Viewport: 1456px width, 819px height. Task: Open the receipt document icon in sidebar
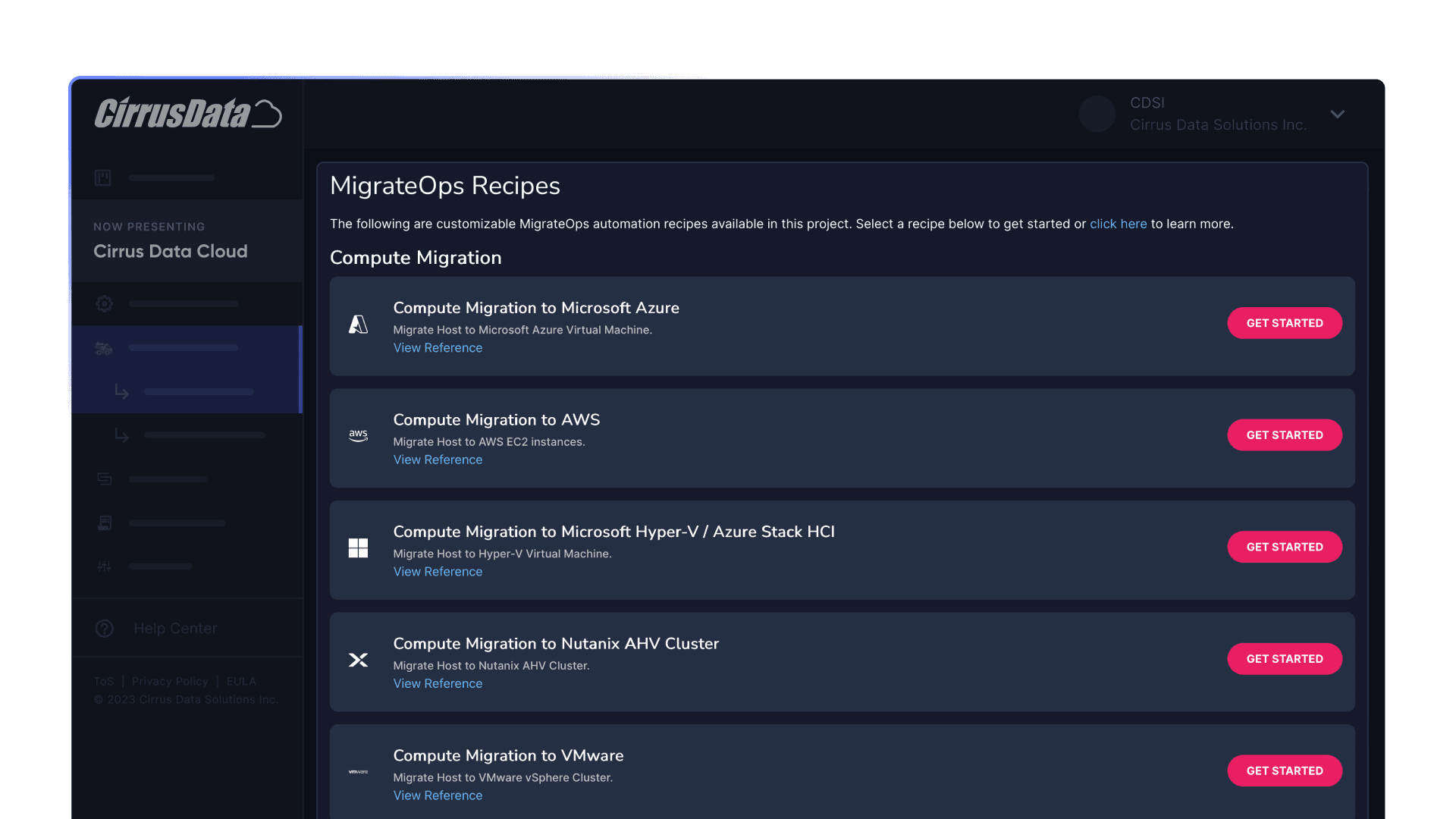[105, 522]
